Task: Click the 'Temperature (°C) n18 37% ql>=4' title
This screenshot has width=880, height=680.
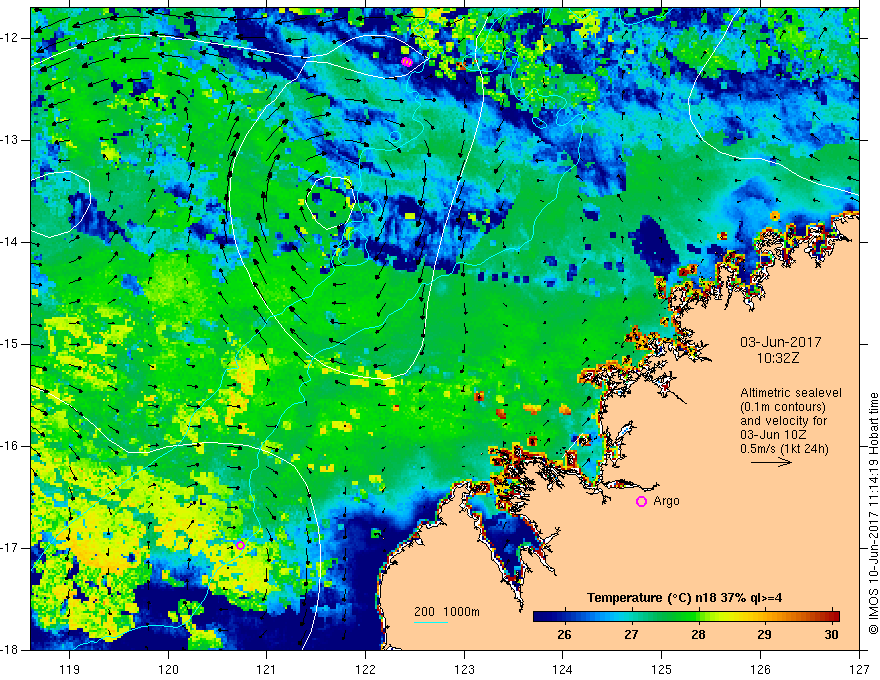Action: [685, 598]
